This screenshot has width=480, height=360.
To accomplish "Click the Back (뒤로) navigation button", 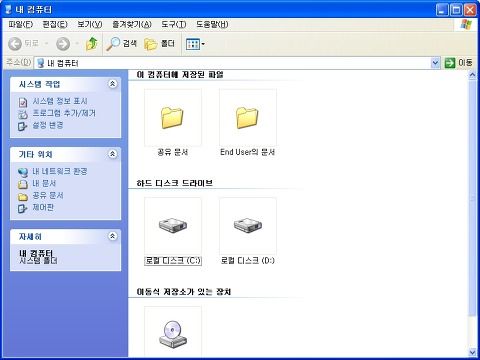I will pos(23,44).
